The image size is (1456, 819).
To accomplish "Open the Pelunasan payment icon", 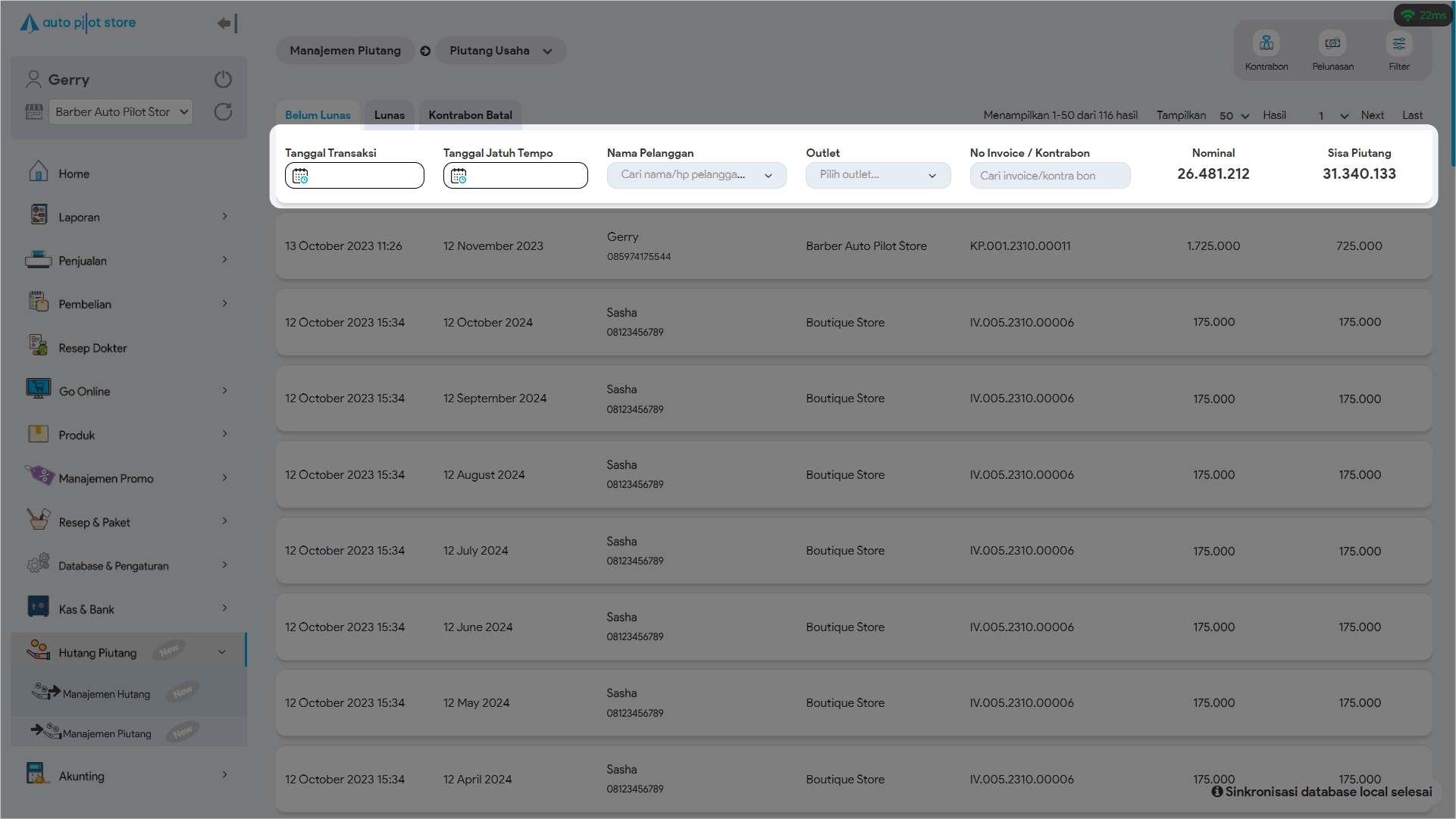I will click(1332, 44).
